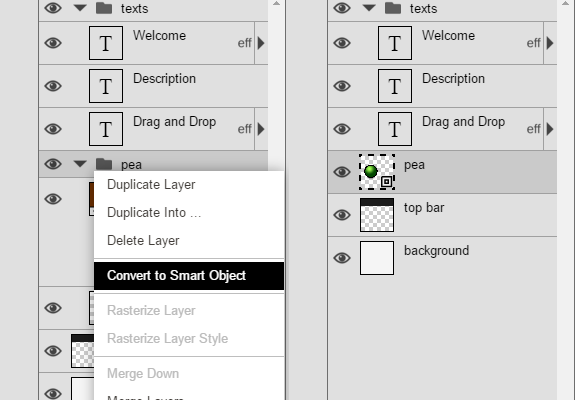575x400 pixels.
Task: Click the texts folder icon in left panel
Action: [104, 8]
